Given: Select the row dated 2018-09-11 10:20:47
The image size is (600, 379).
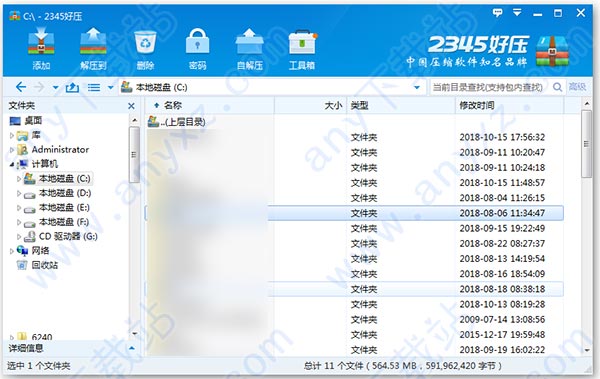Looking at the screenshot, I should coord(354,152).
